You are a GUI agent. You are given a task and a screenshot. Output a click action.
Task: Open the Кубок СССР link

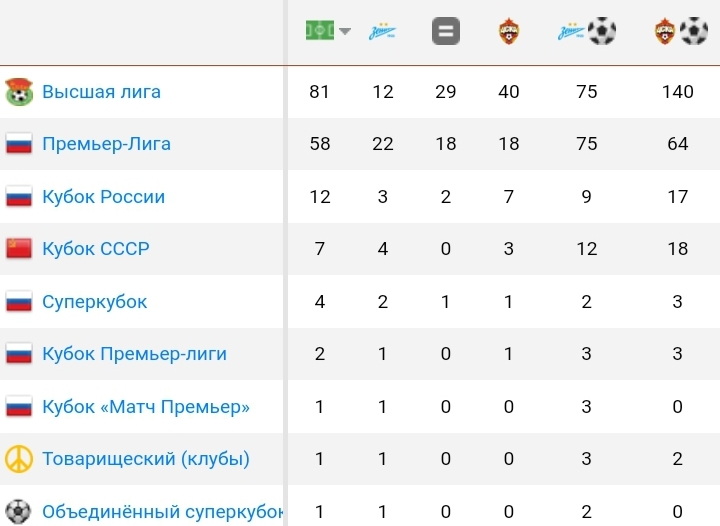point(96,249)
